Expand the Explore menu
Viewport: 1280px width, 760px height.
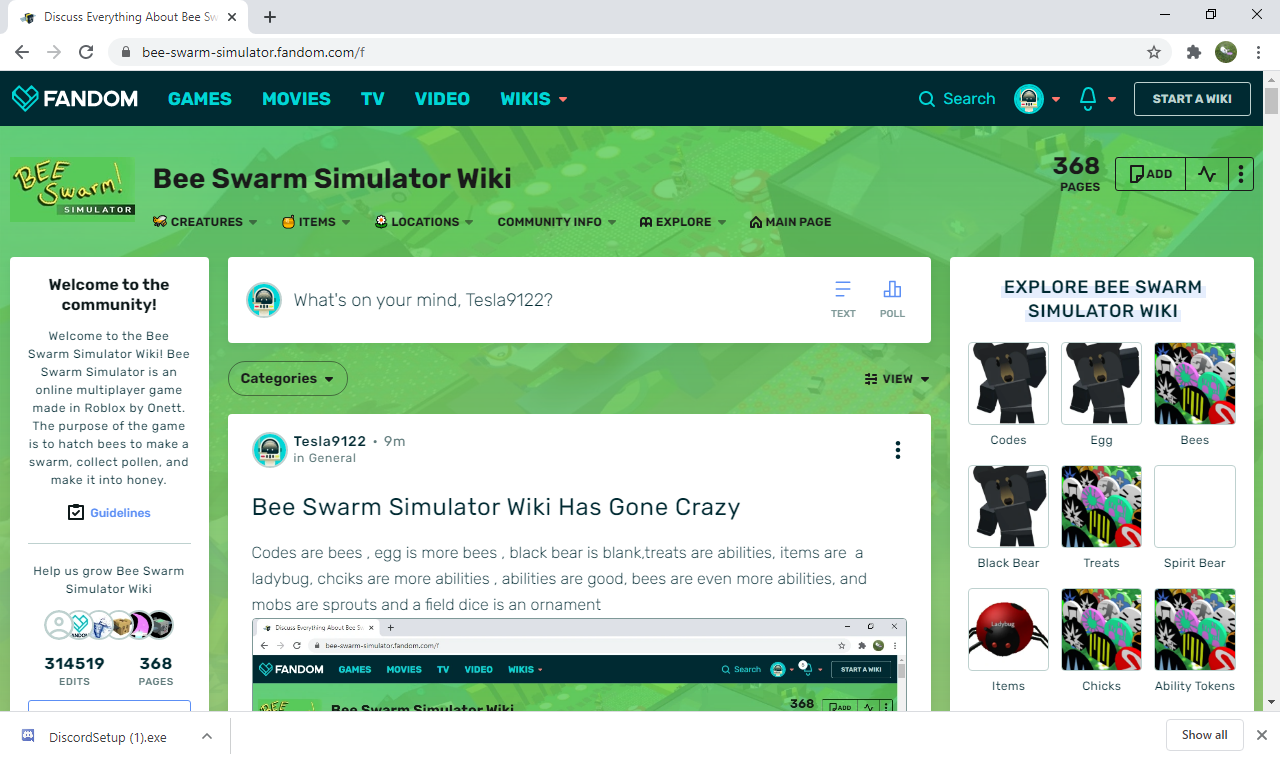tap(683, 222)
